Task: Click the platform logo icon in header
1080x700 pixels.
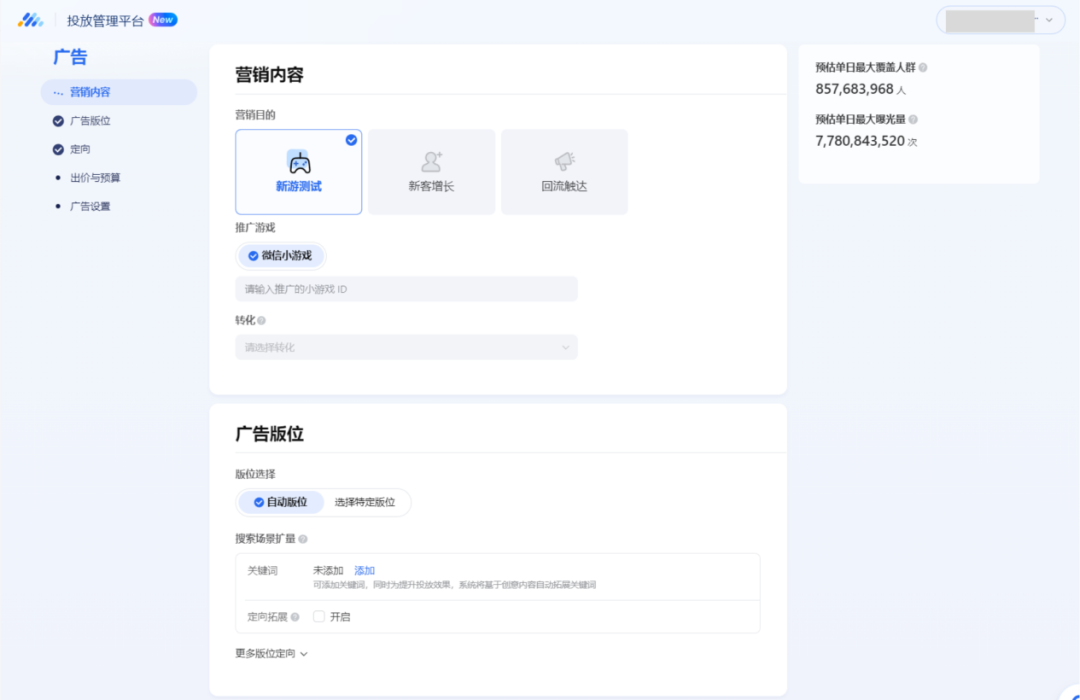Action: [x=30, y=20]
